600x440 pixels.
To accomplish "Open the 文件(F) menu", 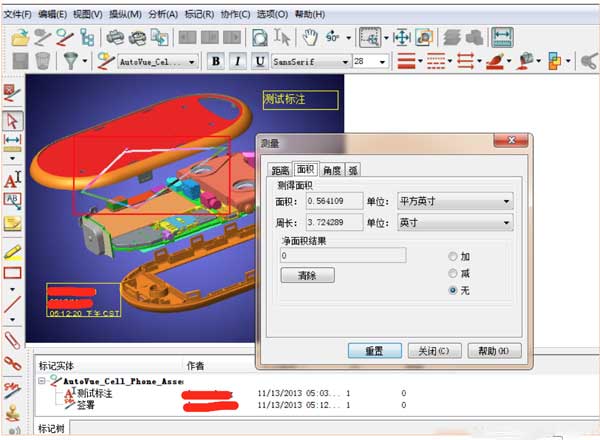I will (18, 14).
